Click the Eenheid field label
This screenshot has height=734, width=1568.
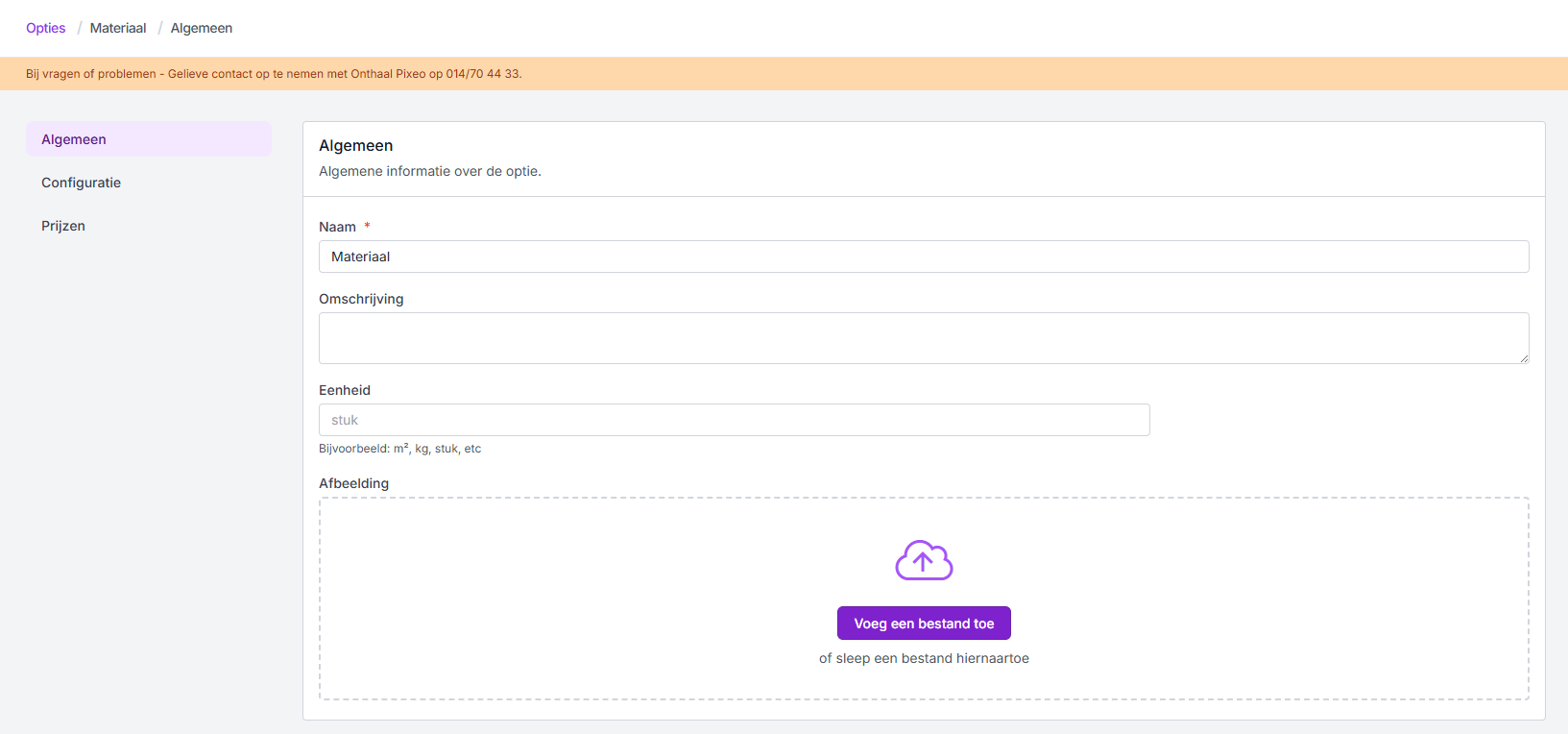coord(345,390)
